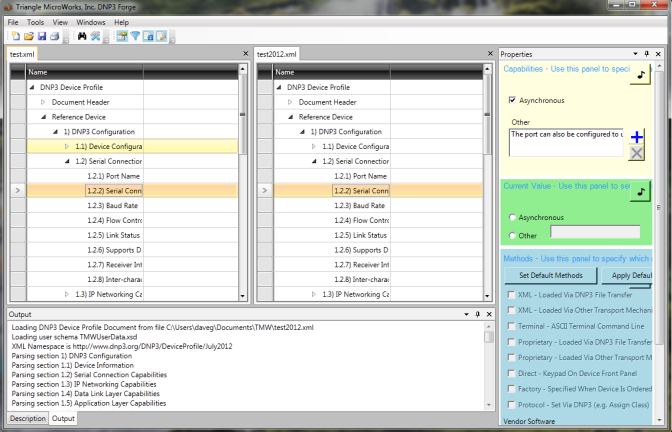Click the filter funnel toolbar icon
This screenshot has height=432, width=672.
coord(135,36)
